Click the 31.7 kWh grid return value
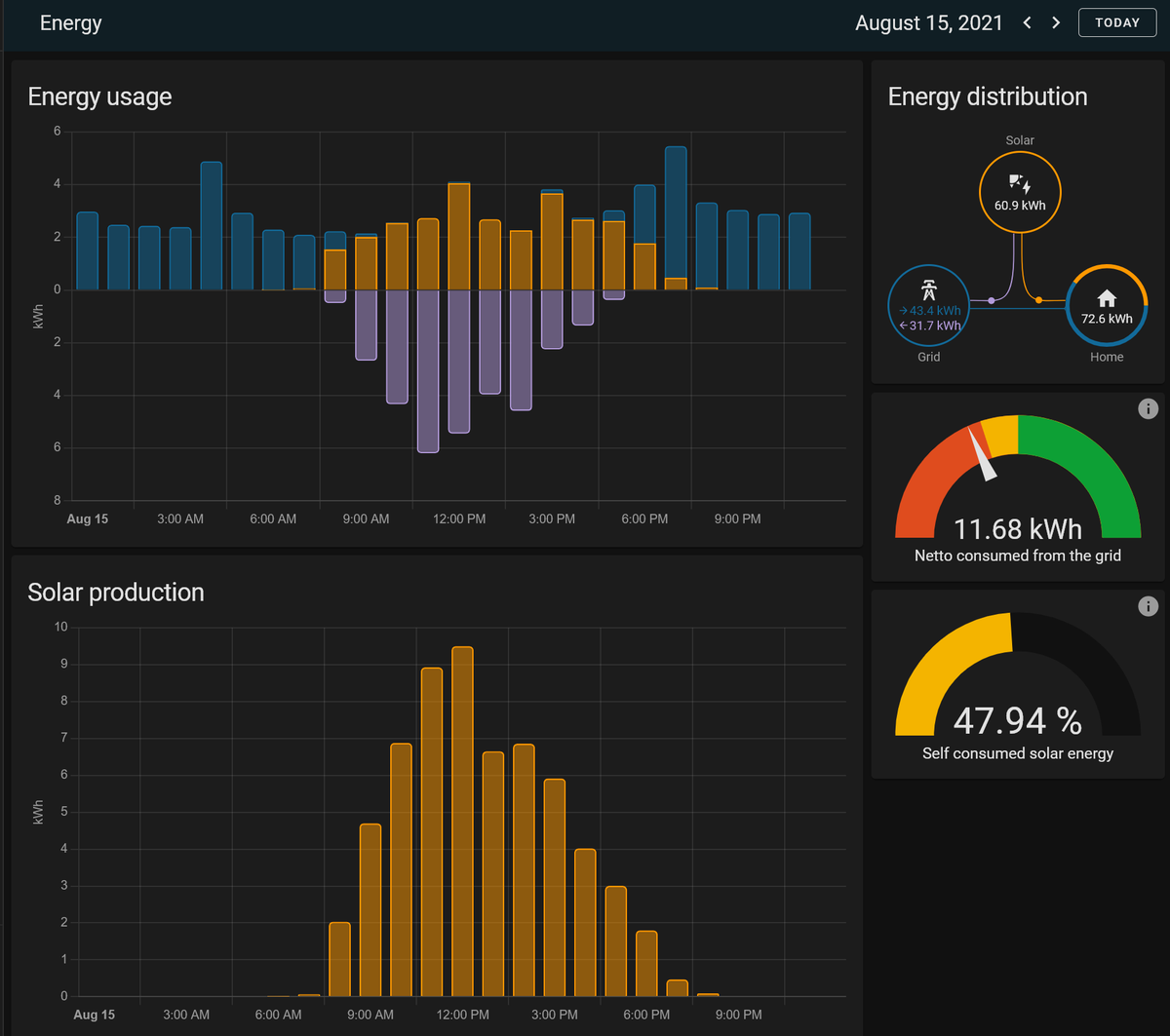Screen dimensions: 1170x1036 click(930, 326)
